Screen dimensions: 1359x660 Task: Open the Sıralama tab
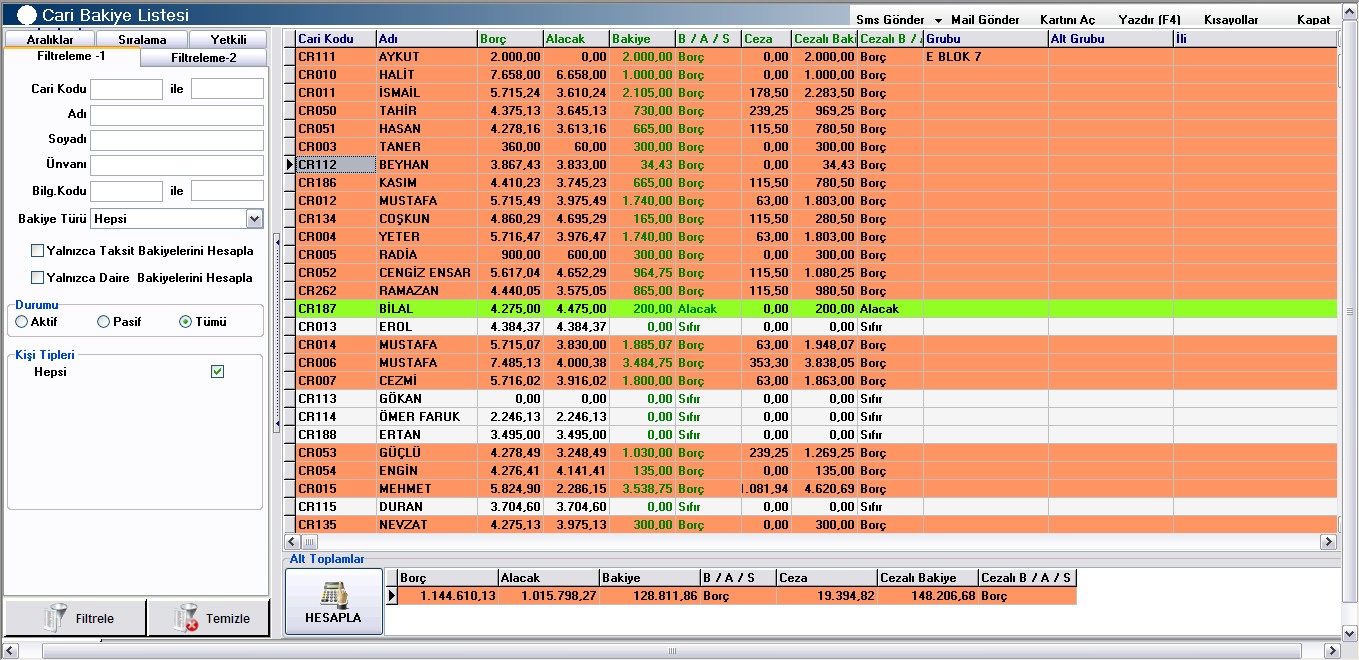pos(142,40)
